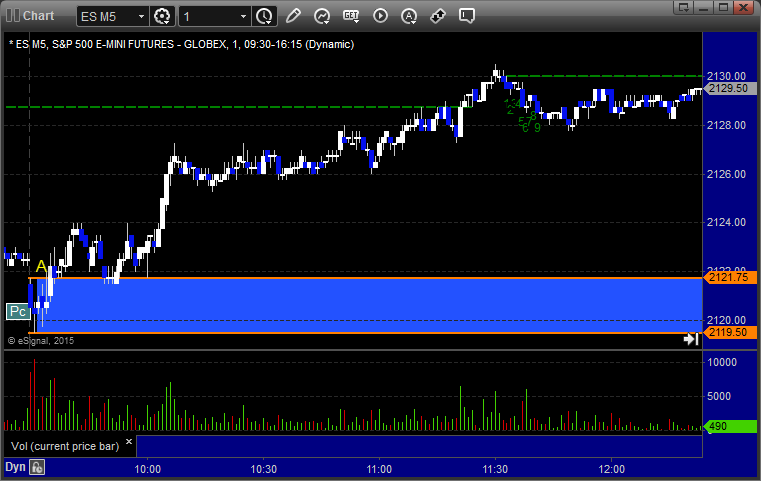Close the Vol study panel
This screenshot has width=761, height=481.
coord(129,442)
